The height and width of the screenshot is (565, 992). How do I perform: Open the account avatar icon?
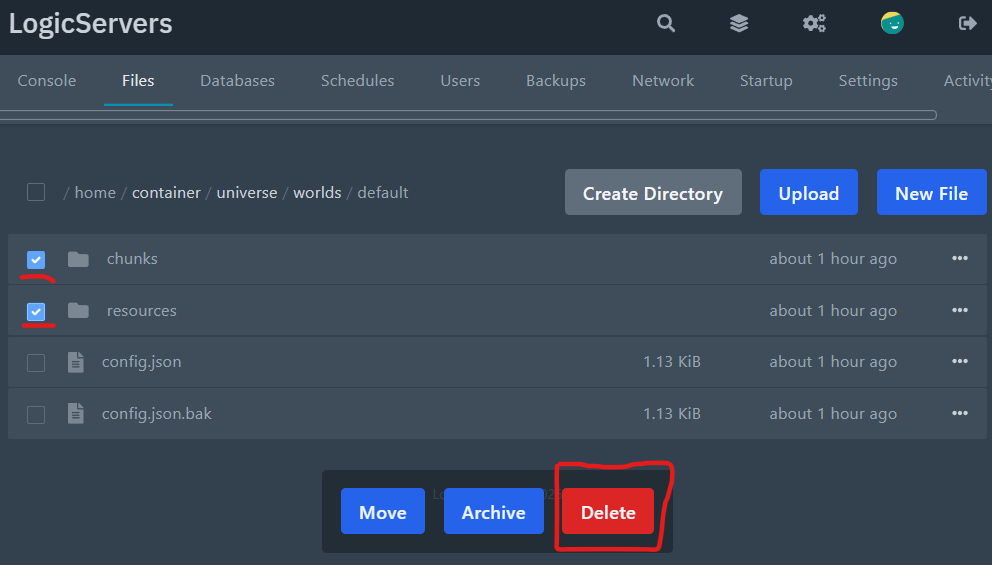tap(892, 23)
